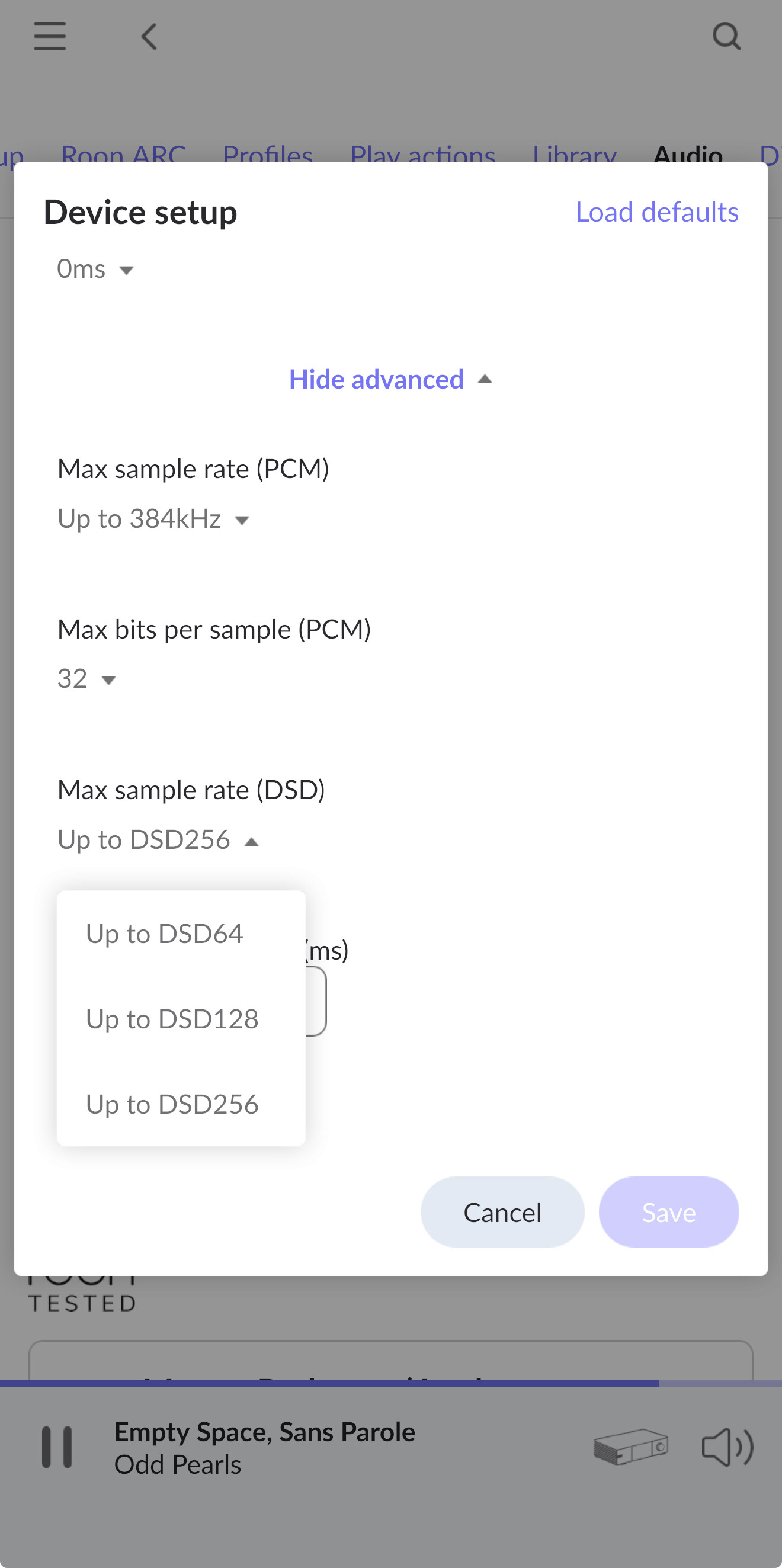Open search with the magnifier icon
Viewport: 782px width, 1568px height.
click(x=727, y=37)
